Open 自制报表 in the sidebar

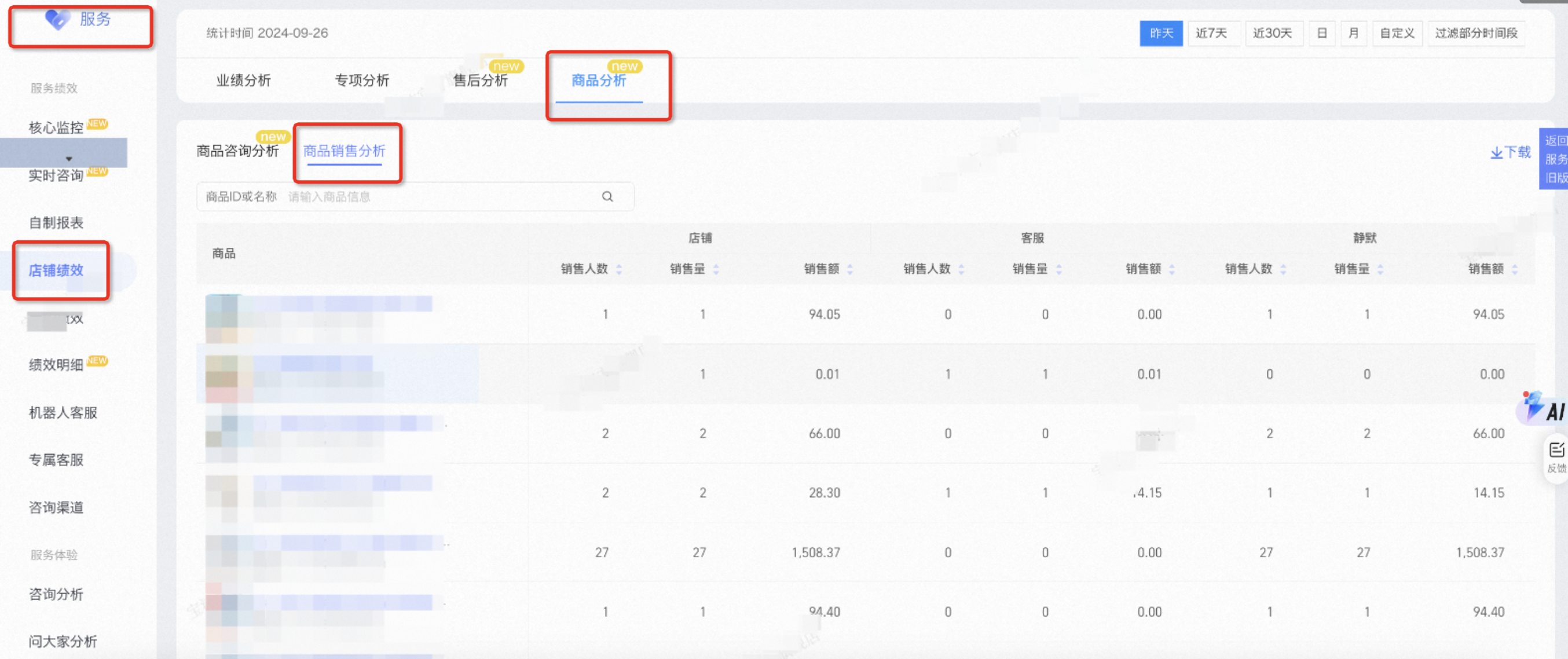pyautogui.click(x=56, y=223)
